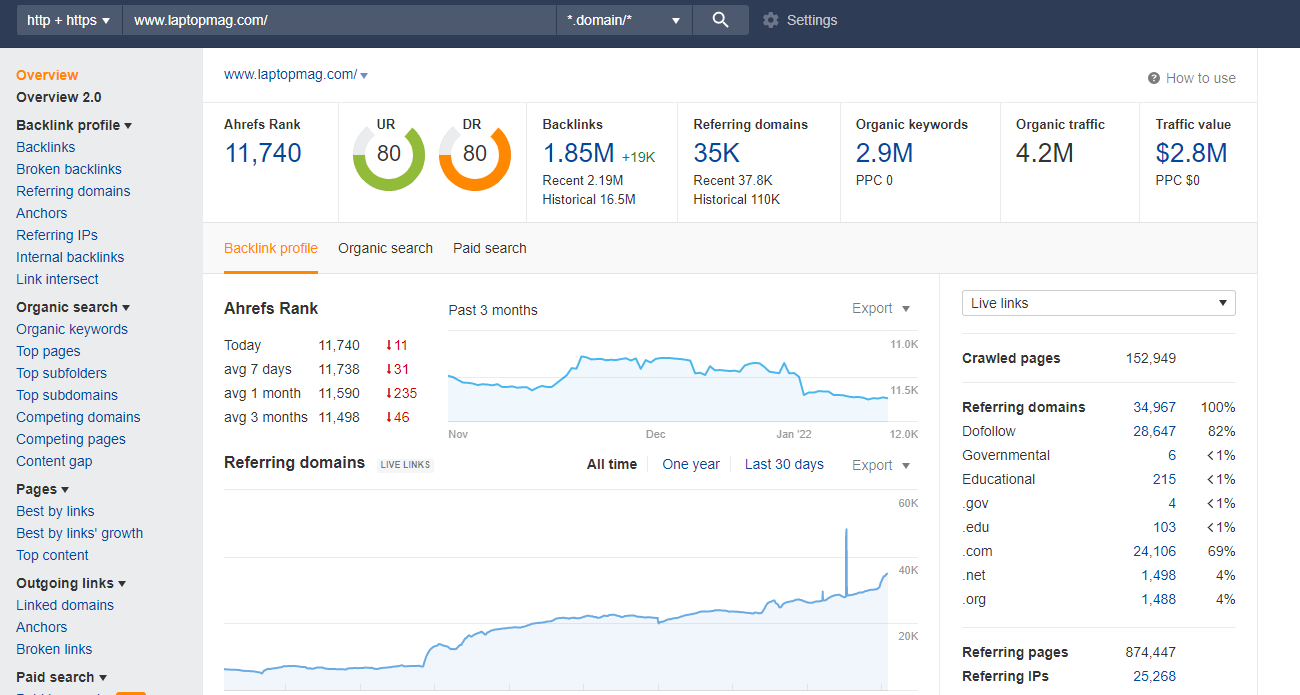Open Competing domains report

[x=78, y=417]
